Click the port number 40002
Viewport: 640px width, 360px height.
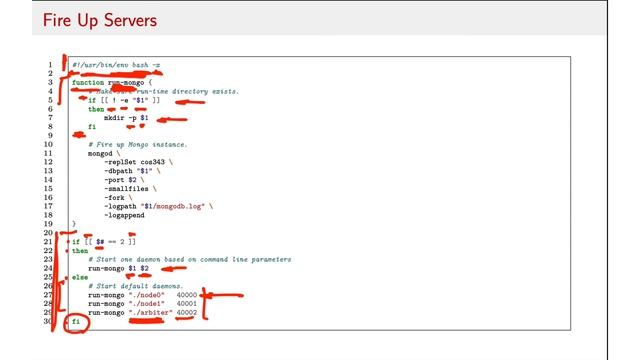187,313
